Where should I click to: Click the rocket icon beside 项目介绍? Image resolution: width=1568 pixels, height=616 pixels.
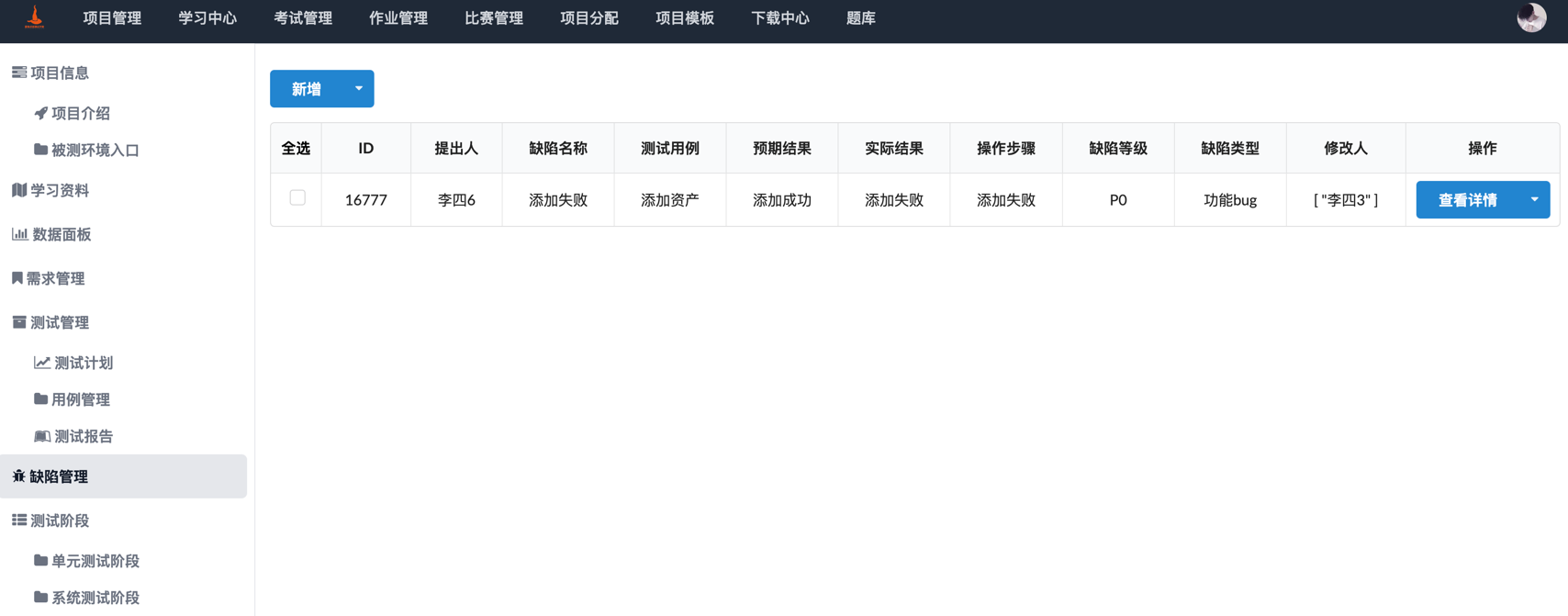[x=40, y=113]
